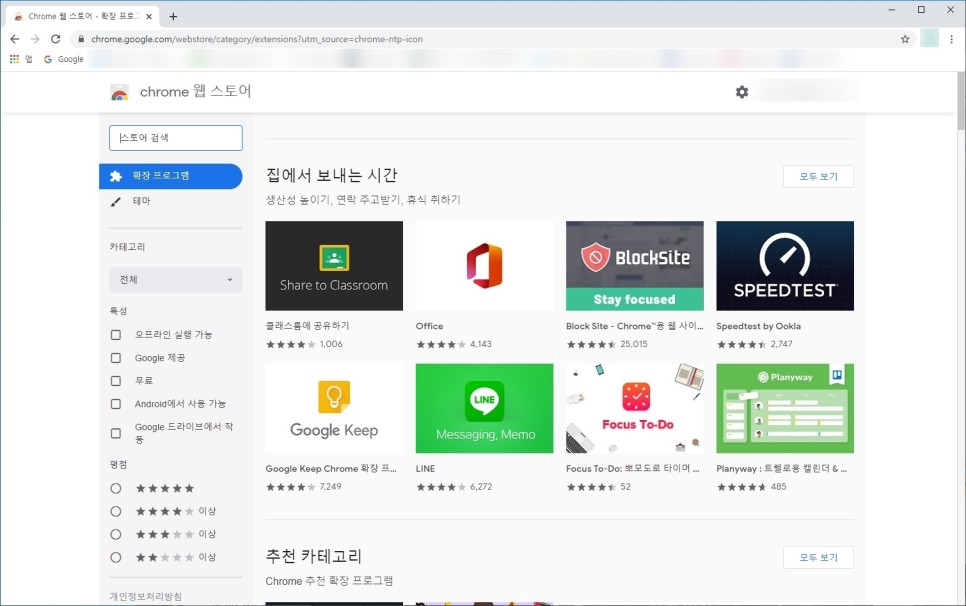Bookmark this page with the star icon

click(x=905, y=39)
